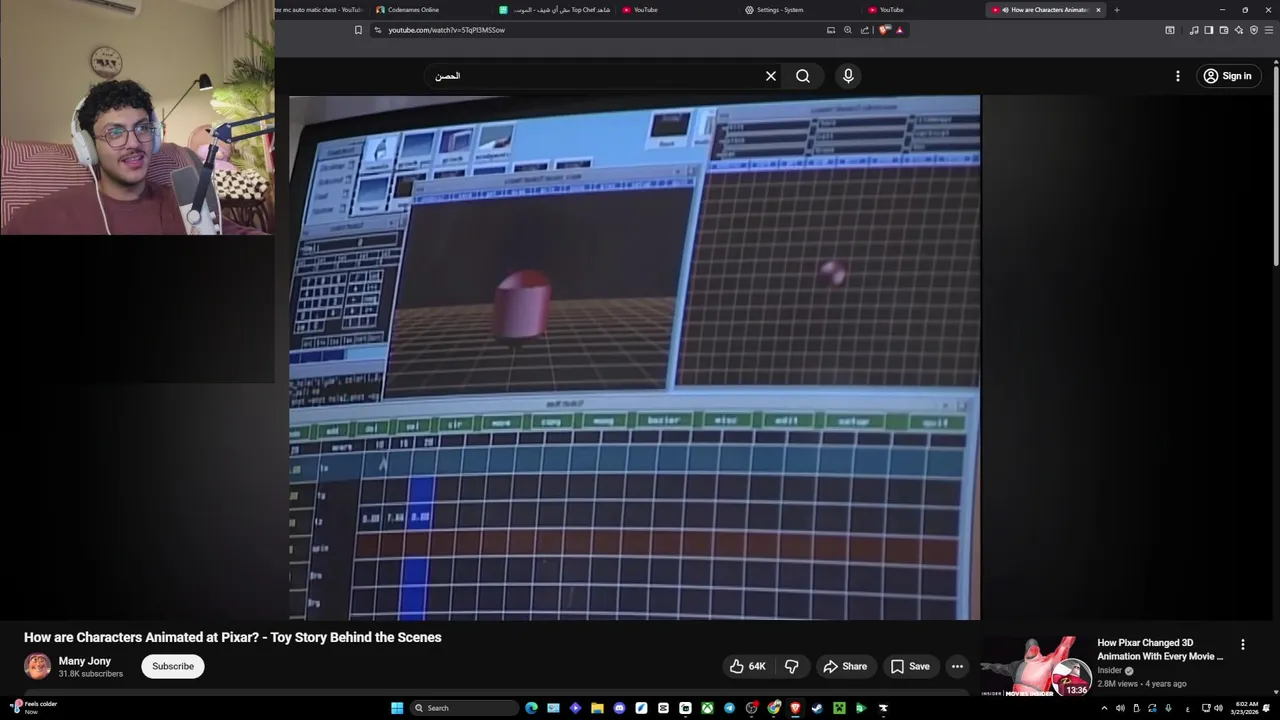This screenshot has width=1280, height=720.
Task: Dislike the video
Action: (x=791, y=666)
